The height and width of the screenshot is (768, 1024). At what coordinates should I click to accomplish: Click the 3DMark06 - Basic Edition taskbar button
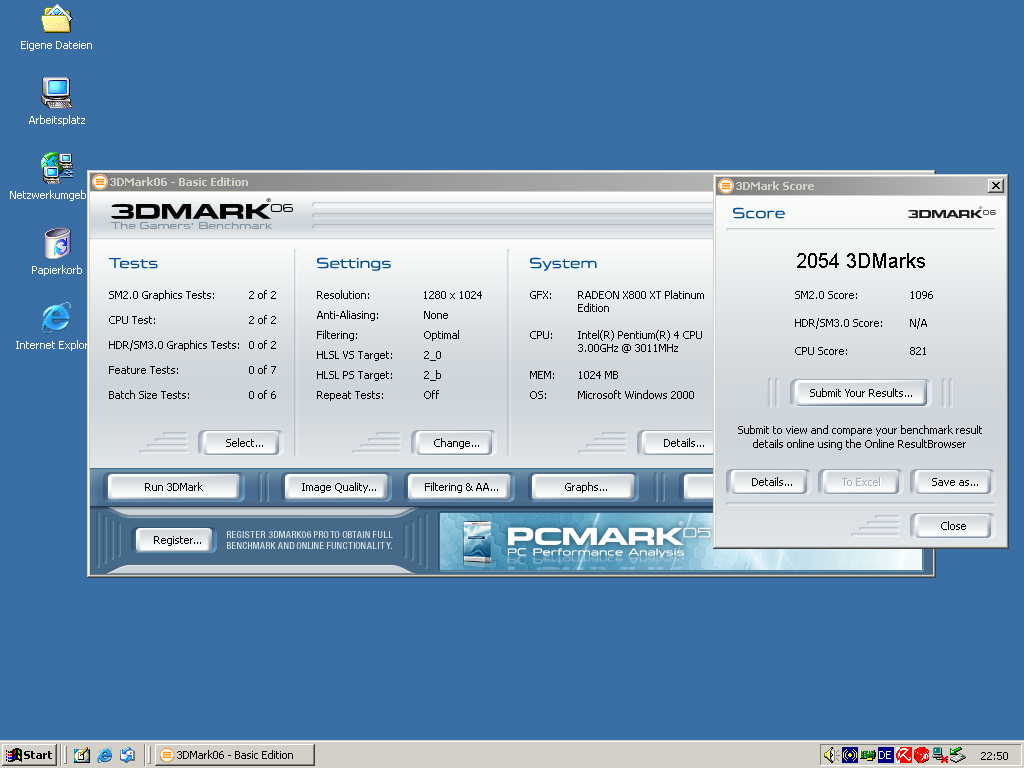[235, 755]
